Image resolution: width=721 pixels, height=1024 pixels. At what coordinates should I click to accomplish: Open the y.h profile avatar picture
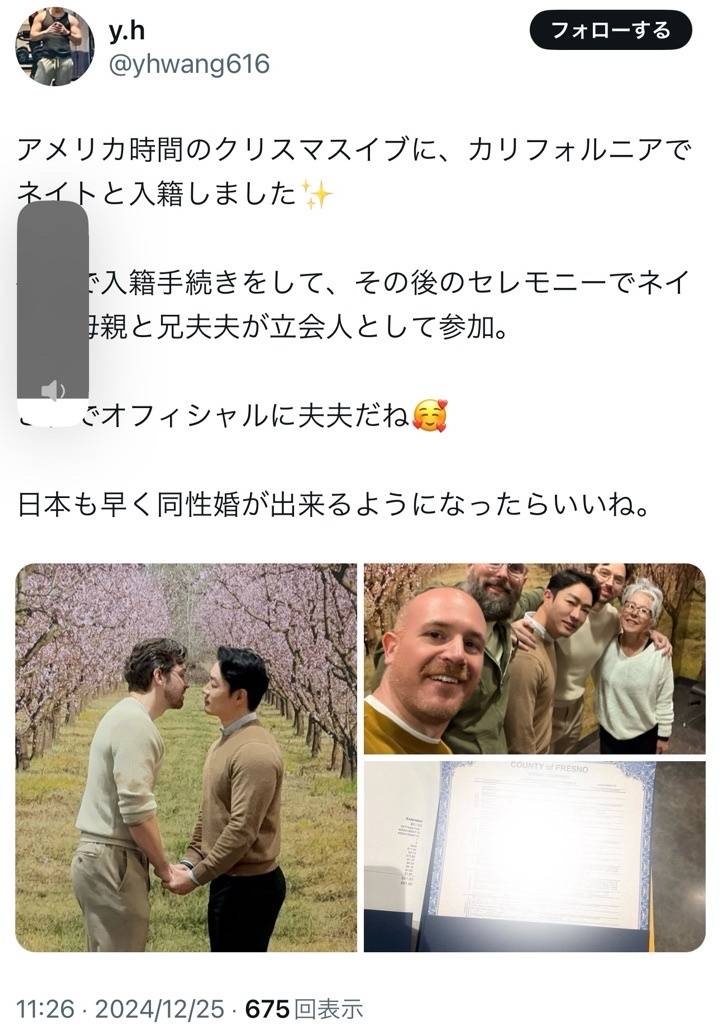click(x=55, y=46)
